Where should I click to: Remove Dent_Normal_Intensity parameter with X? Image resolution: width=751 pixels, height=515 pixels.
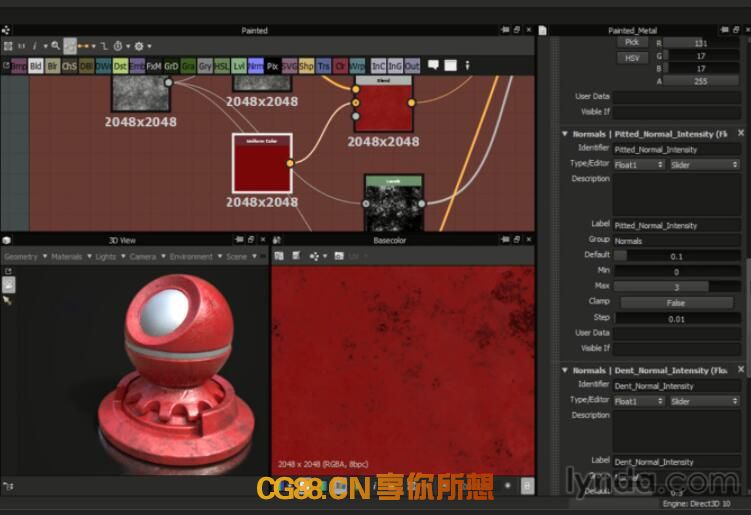tap(741, 369)
